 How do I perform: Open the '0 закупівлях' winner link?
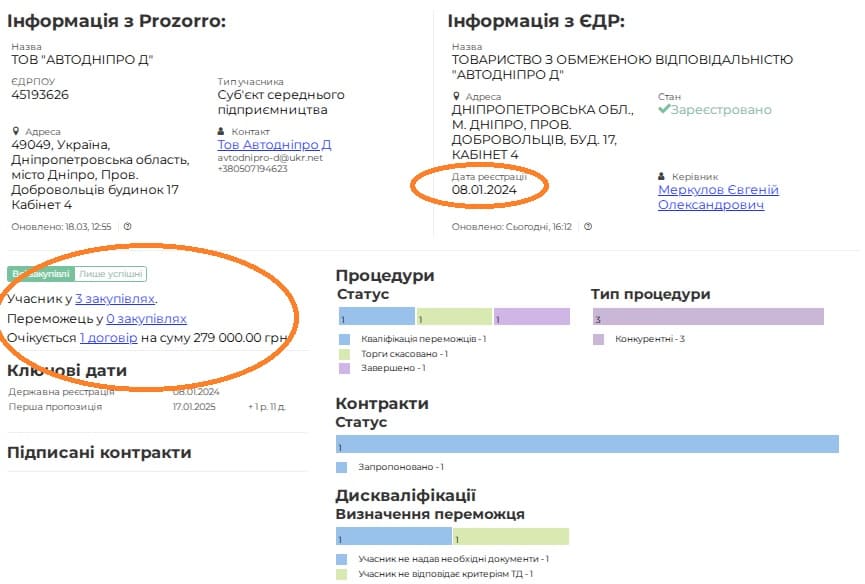click(146, 319)
